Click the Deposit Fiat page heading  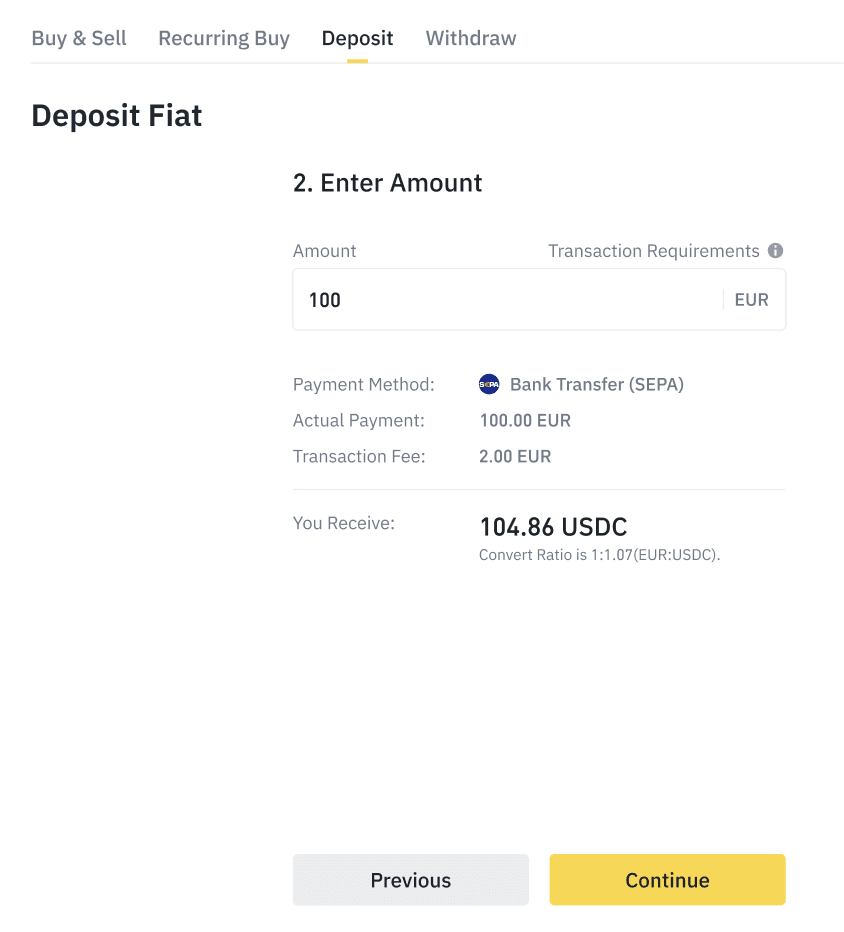tap(117, 116)
